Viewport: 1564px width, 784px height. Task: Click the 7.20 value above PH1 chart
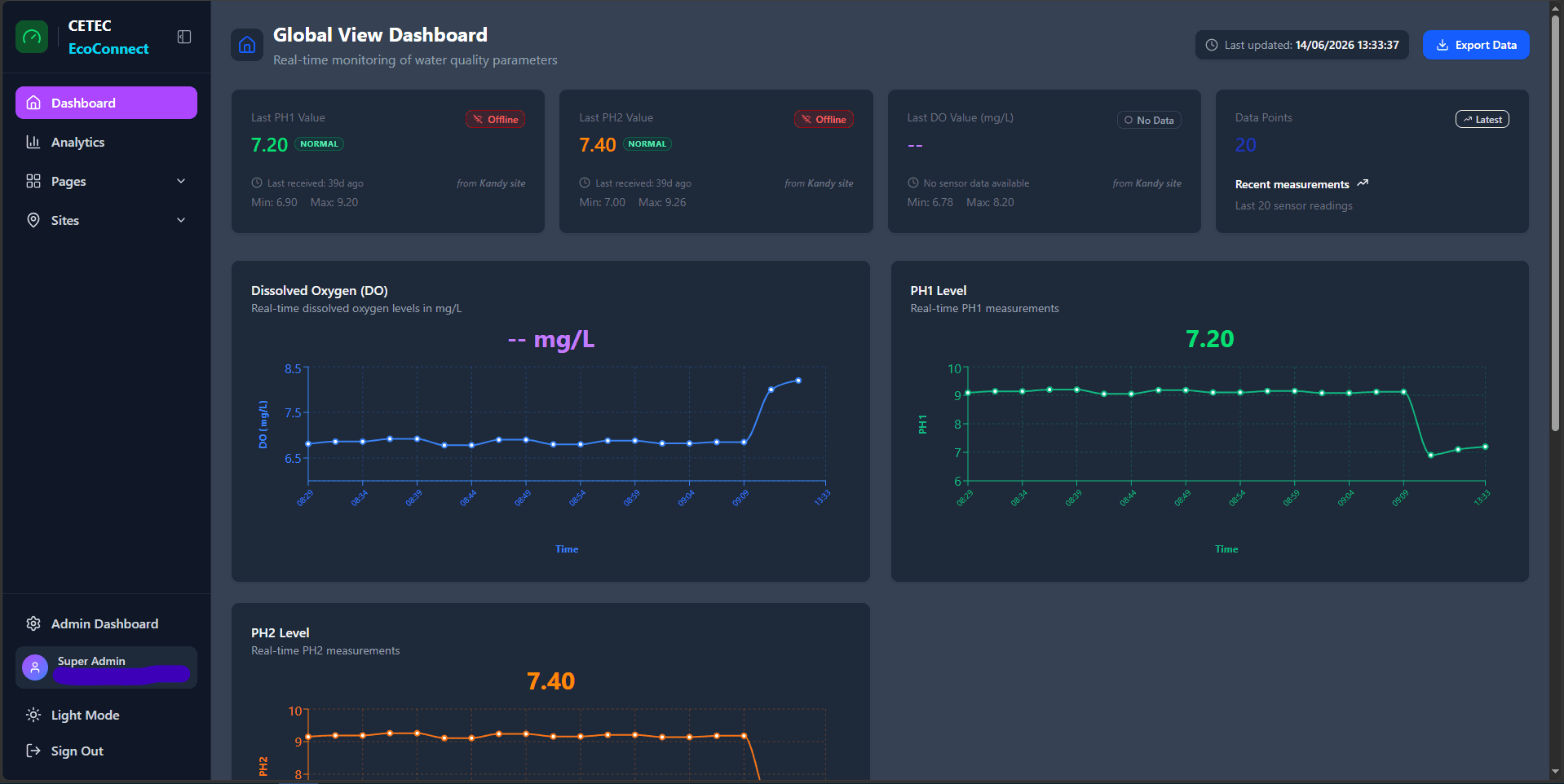click(x=1210, y=339)
